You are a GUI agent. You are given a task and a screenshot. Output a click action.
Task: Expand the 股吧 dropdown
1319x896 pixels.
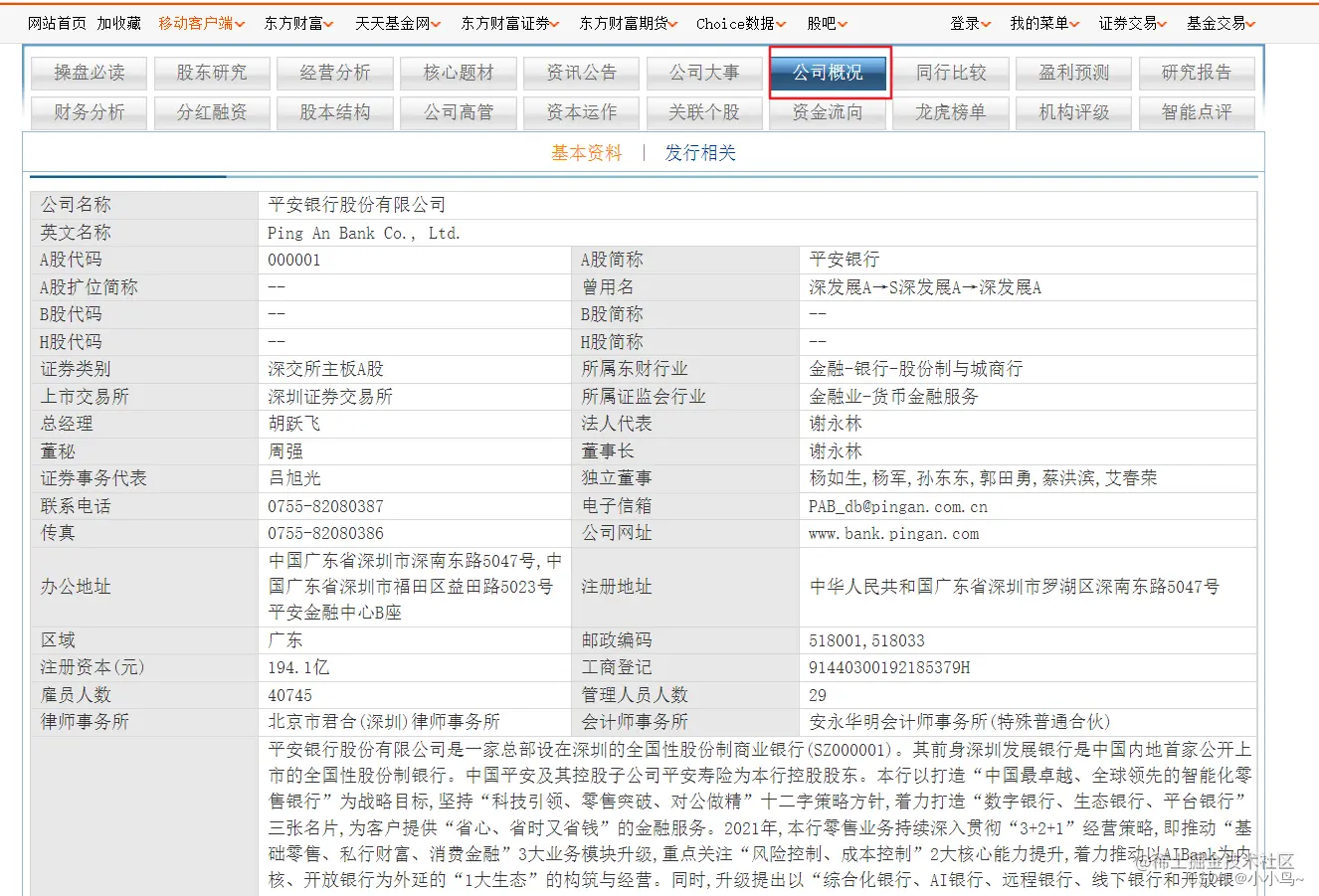click(827, 23)
